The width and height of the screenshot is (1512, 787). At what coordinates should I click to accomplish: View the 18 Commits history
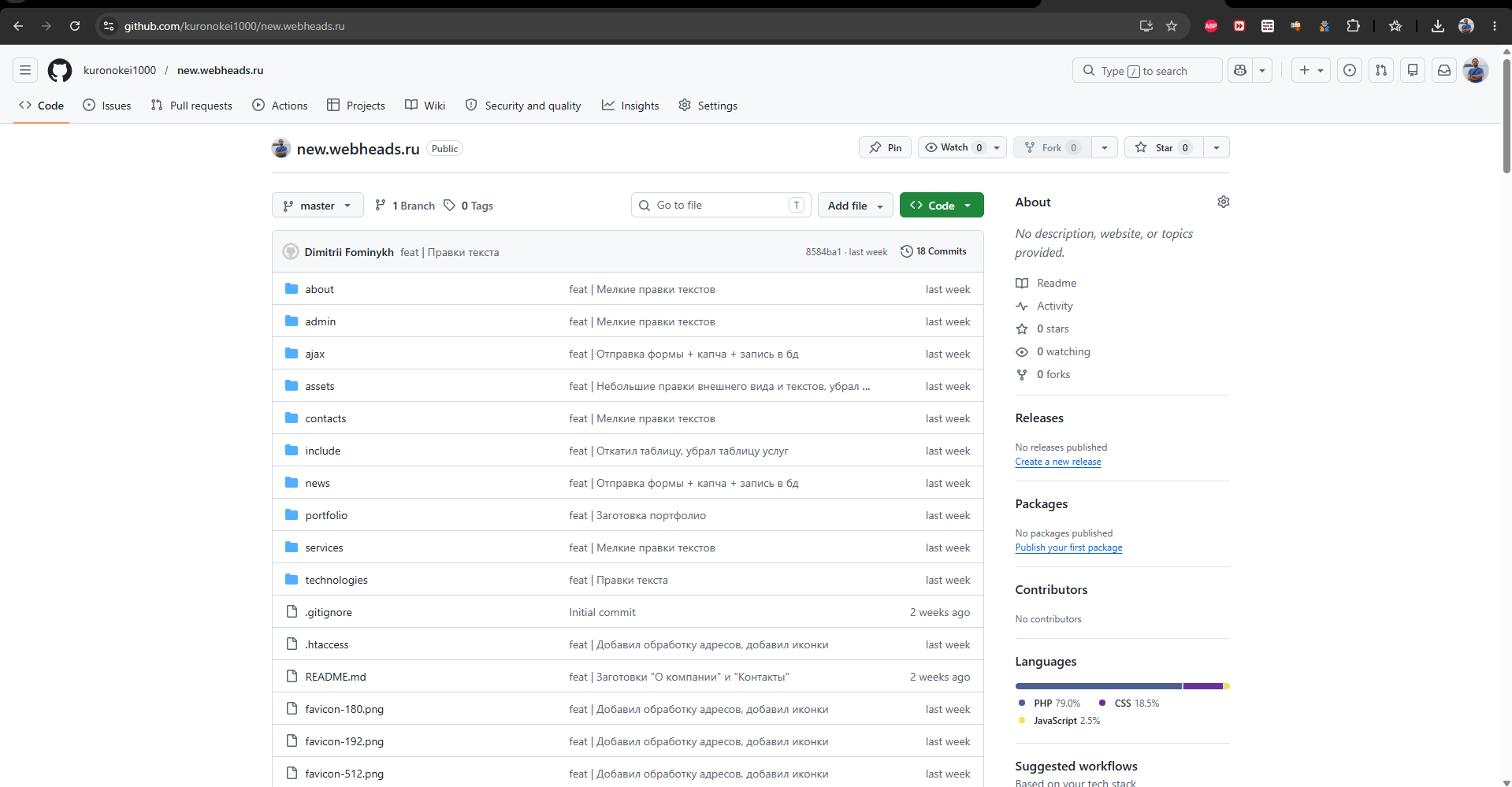pos(934,251)
